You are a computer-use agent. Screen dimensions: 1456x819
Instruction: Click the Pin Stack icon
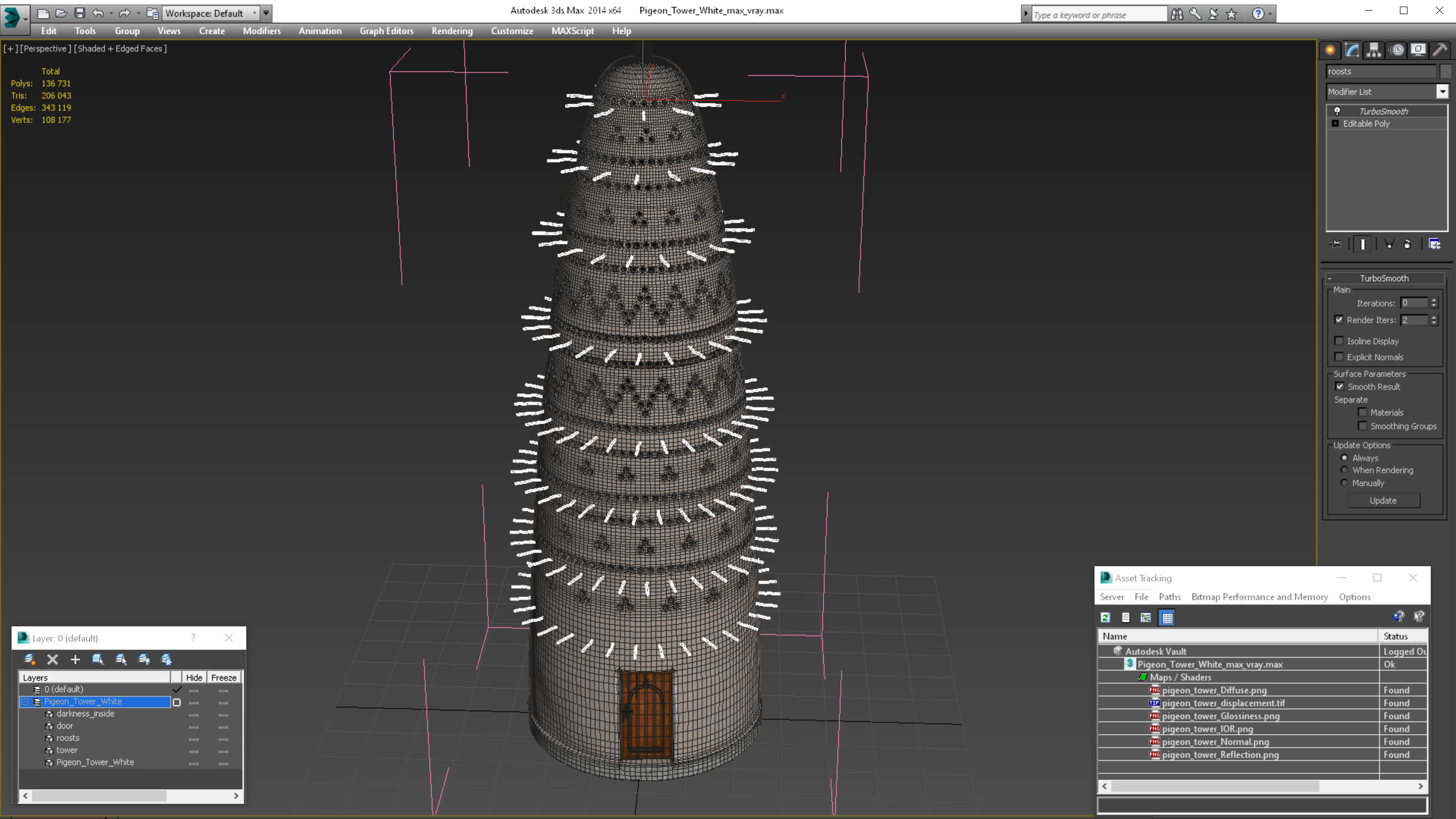click(1336, 244)
